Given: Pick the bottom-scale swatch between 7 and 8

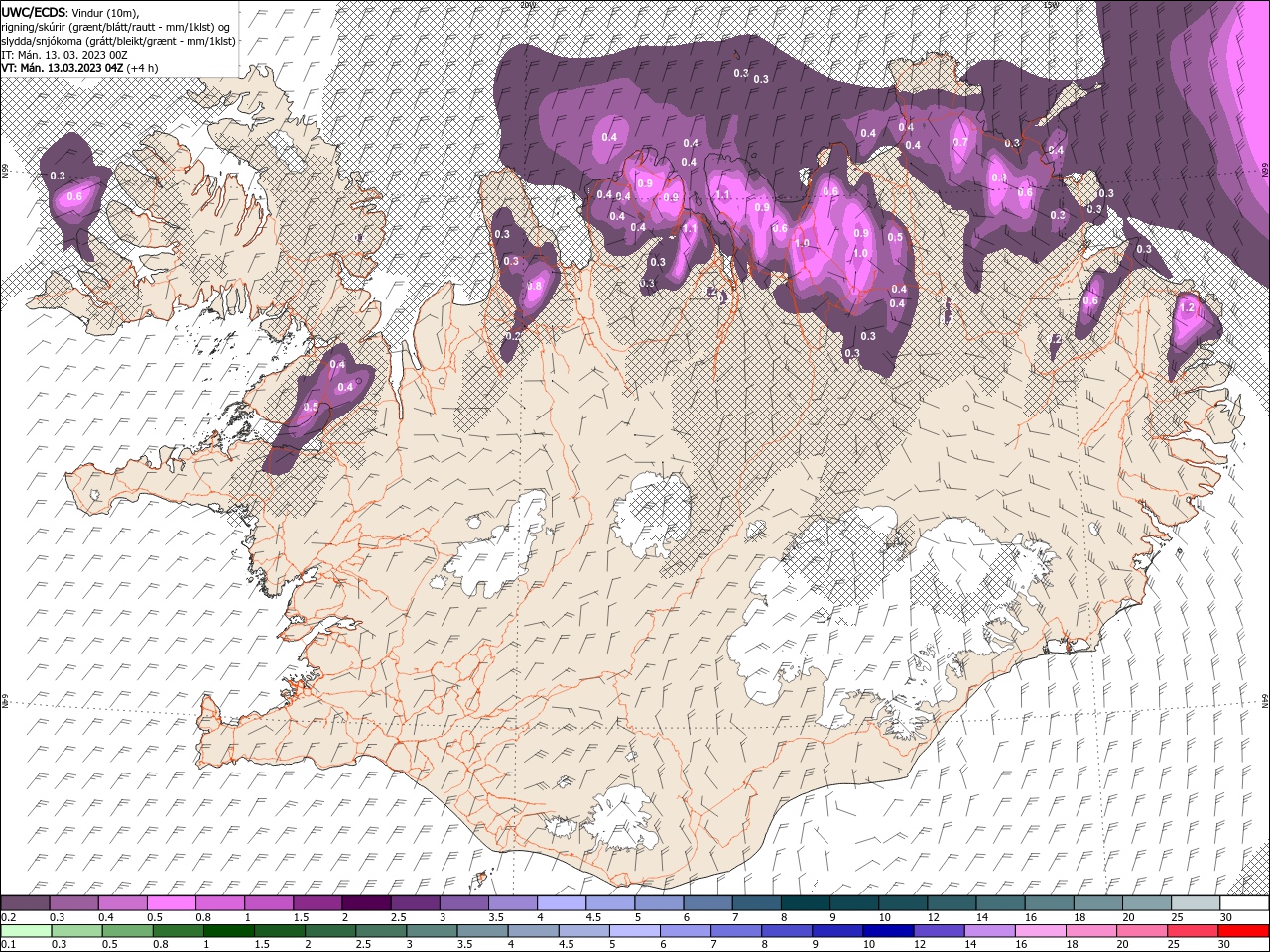Looking at the screenshot, I should 736,931.
